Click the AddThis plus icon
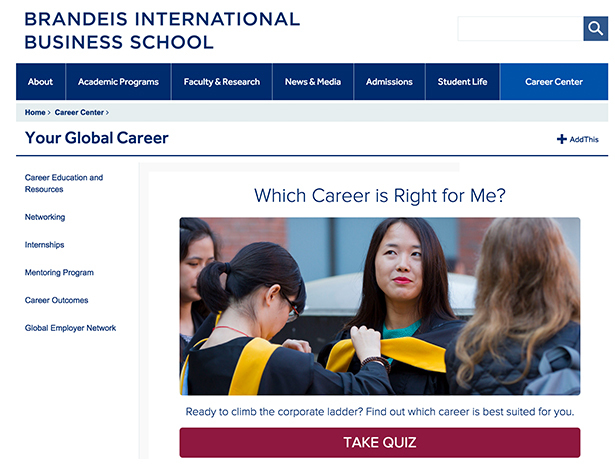 click(x=562, y=139)
